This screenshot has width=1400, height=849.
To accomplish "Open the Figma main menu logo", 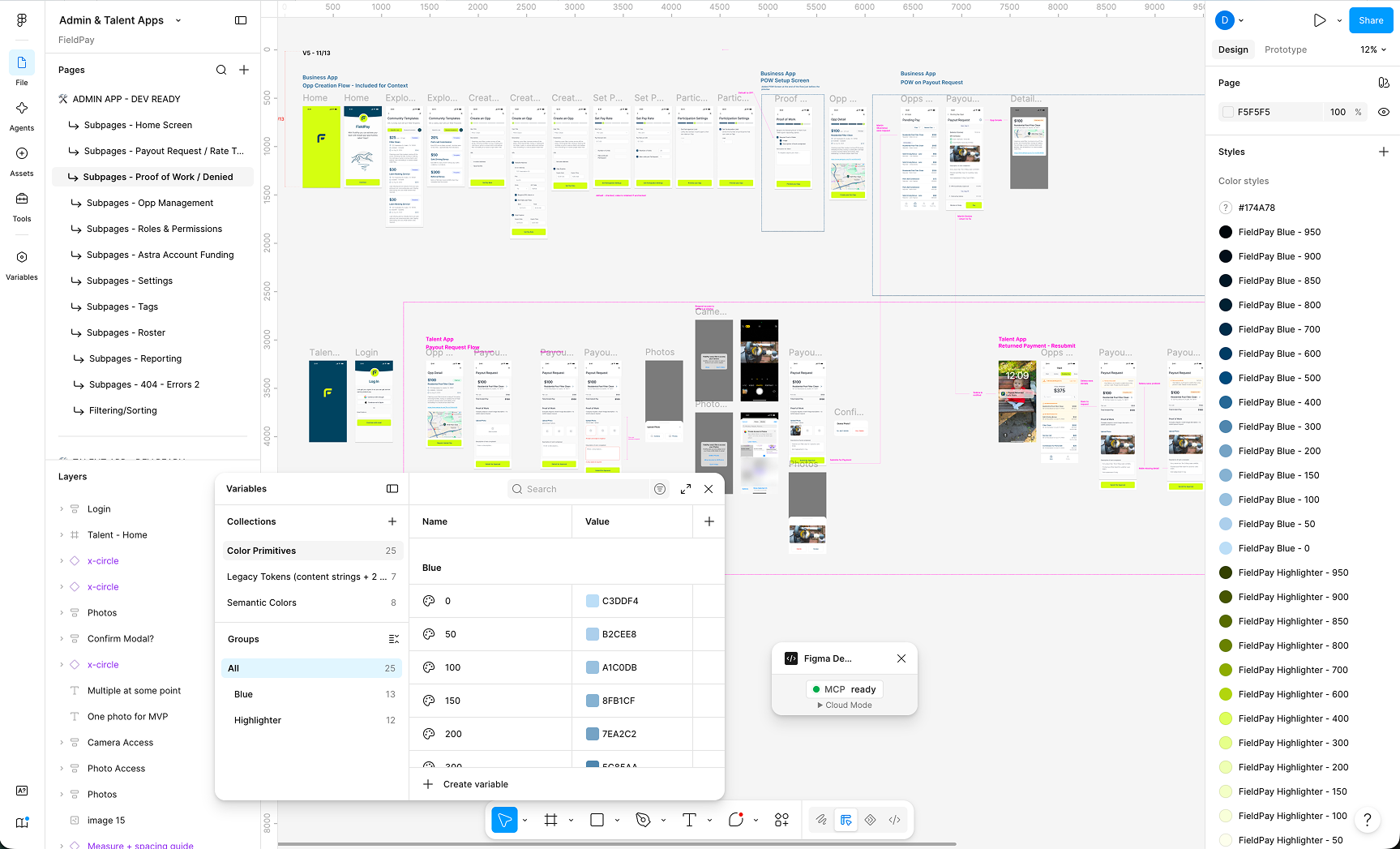I will (x=22, y=20).
